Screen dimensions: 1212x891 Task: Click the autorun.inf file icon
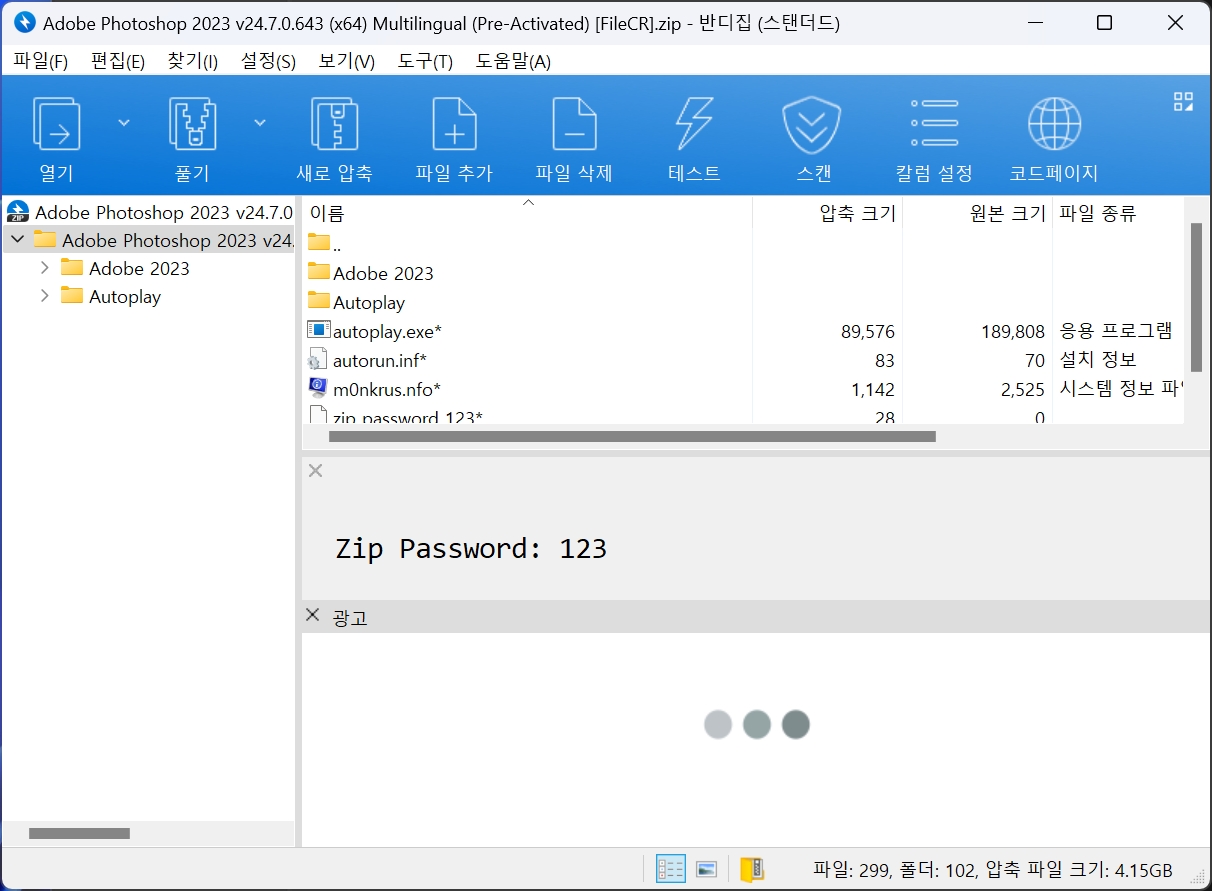pyautogui.click(x=318, y=360)
